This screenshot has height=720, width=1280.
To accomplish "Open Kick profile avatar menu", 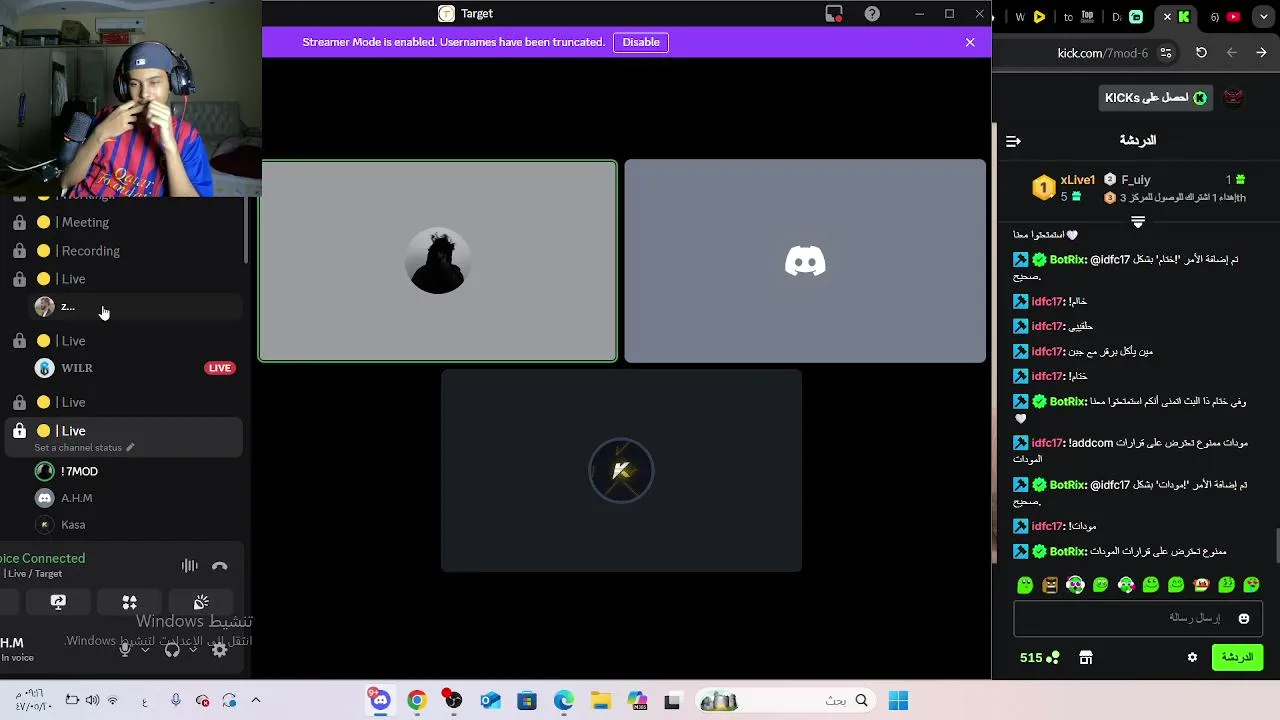I will pos(1233,97).
